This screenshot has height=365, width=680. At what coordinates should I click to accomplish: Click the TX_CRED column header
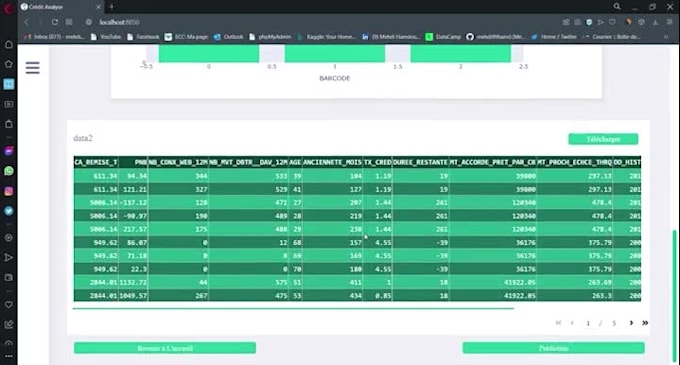(377, 162)
